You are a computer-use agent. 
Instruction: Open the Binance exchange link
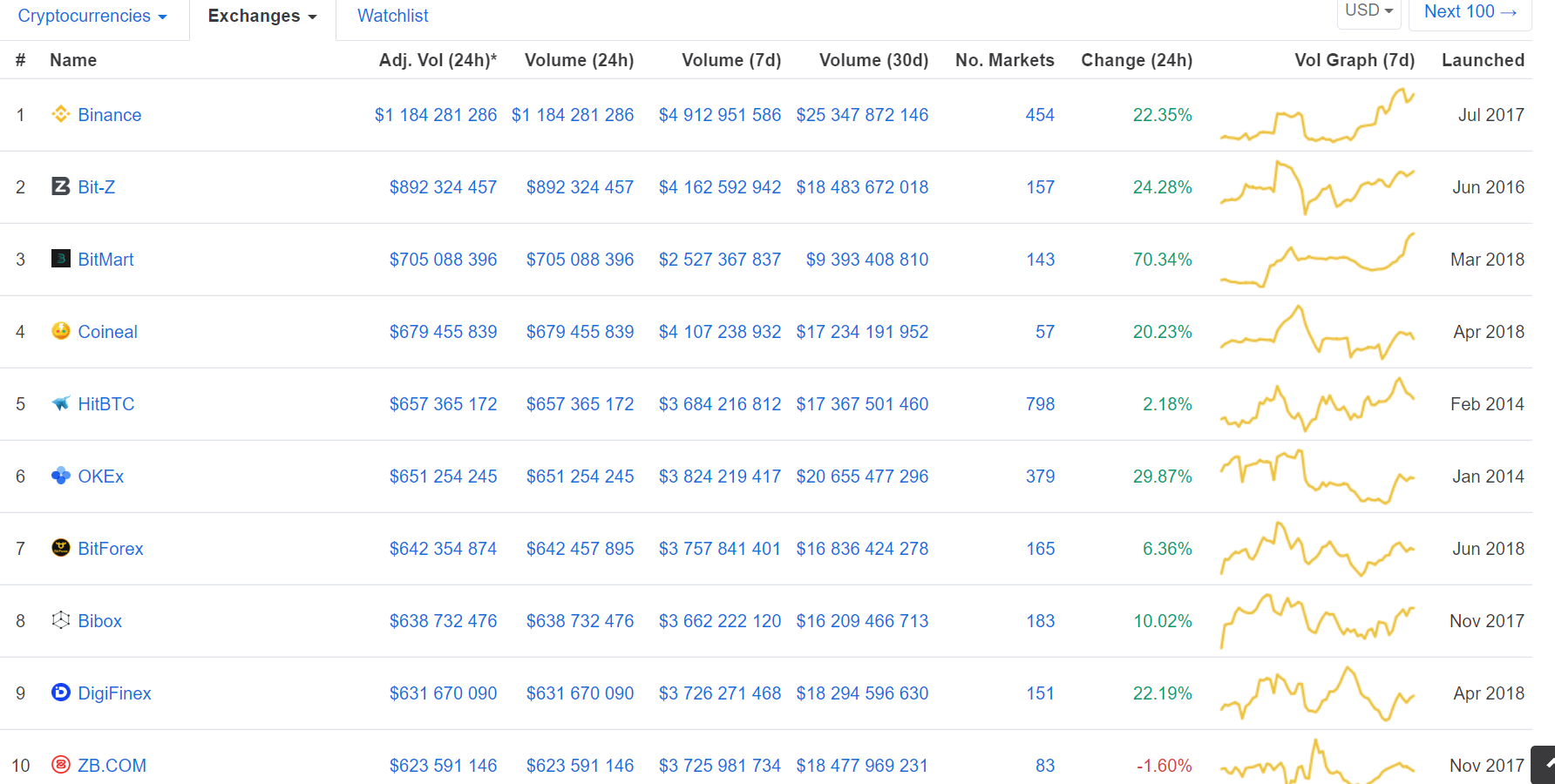(110, 115)
